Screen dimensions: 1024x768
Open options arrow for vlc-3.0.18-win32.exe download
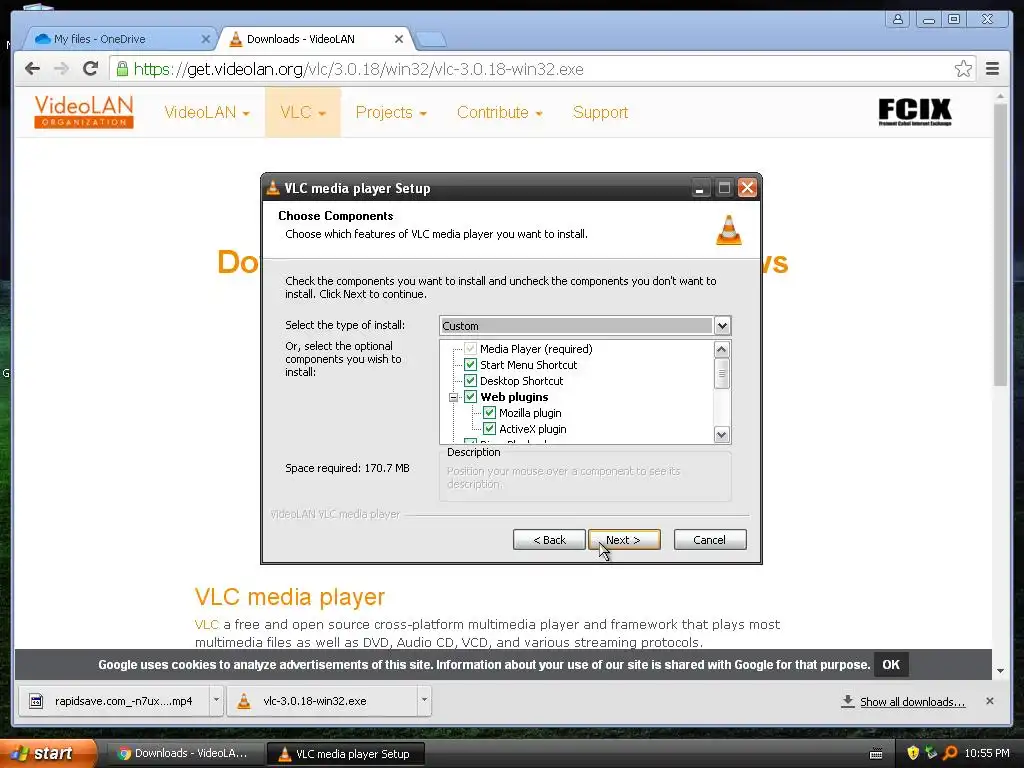(x=424, y=699)
